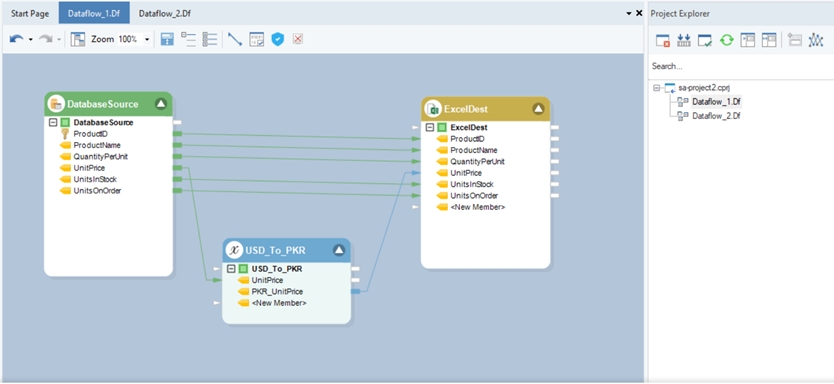
Task: Click the DatabaseSource ProductID green output port
Action: pos(178,133)
